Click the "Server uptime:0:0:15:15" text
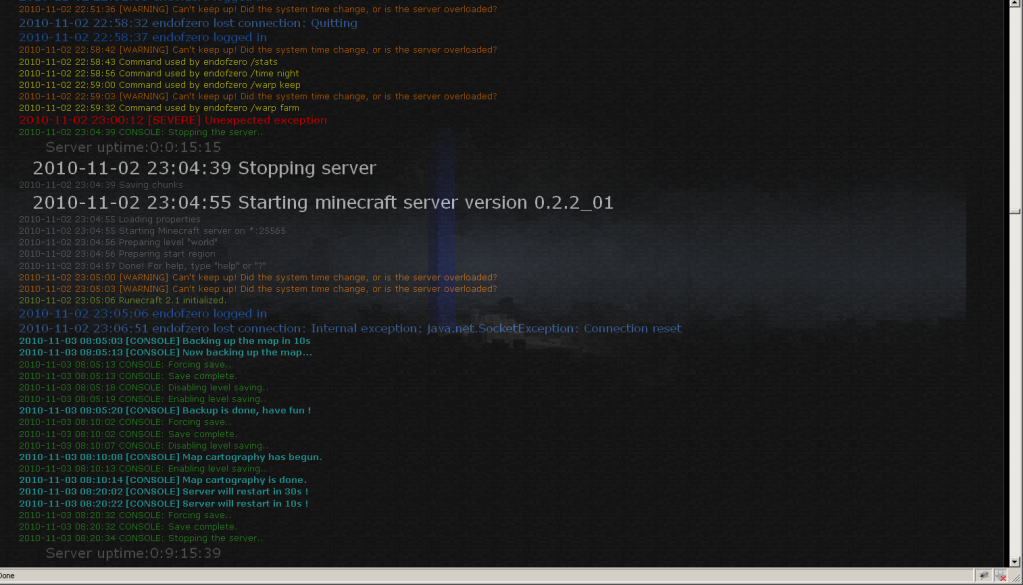Screen dimensions: 1023x585 tap(133, 147)
